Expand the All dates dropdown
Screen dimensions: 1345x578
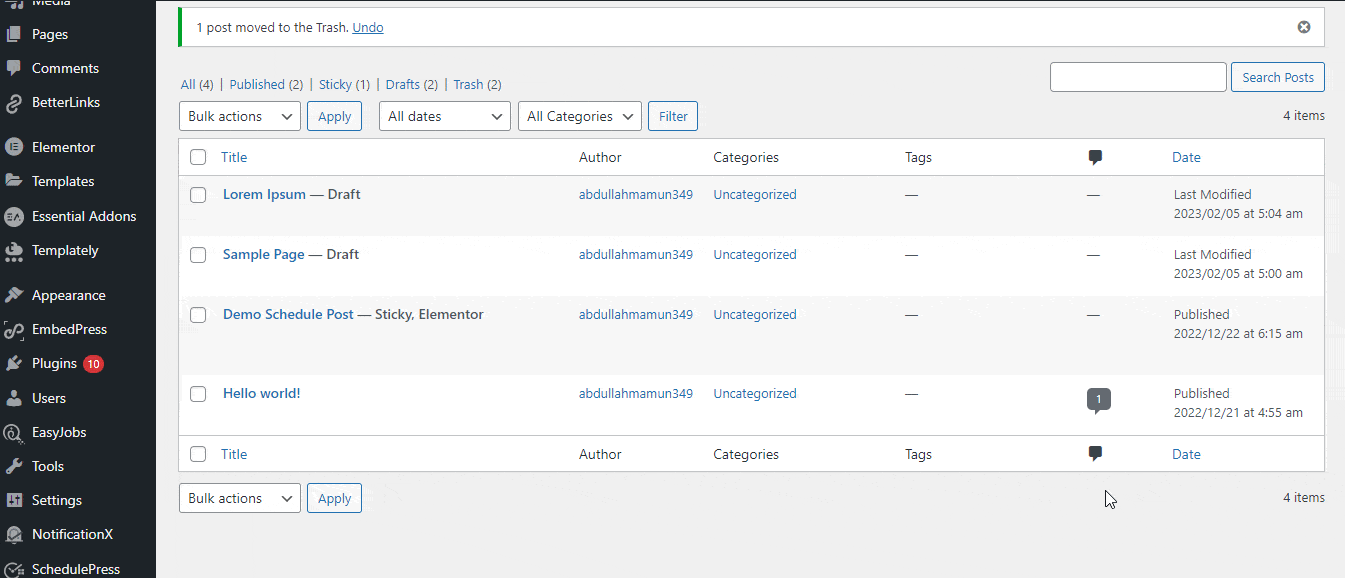coord(443,115)
